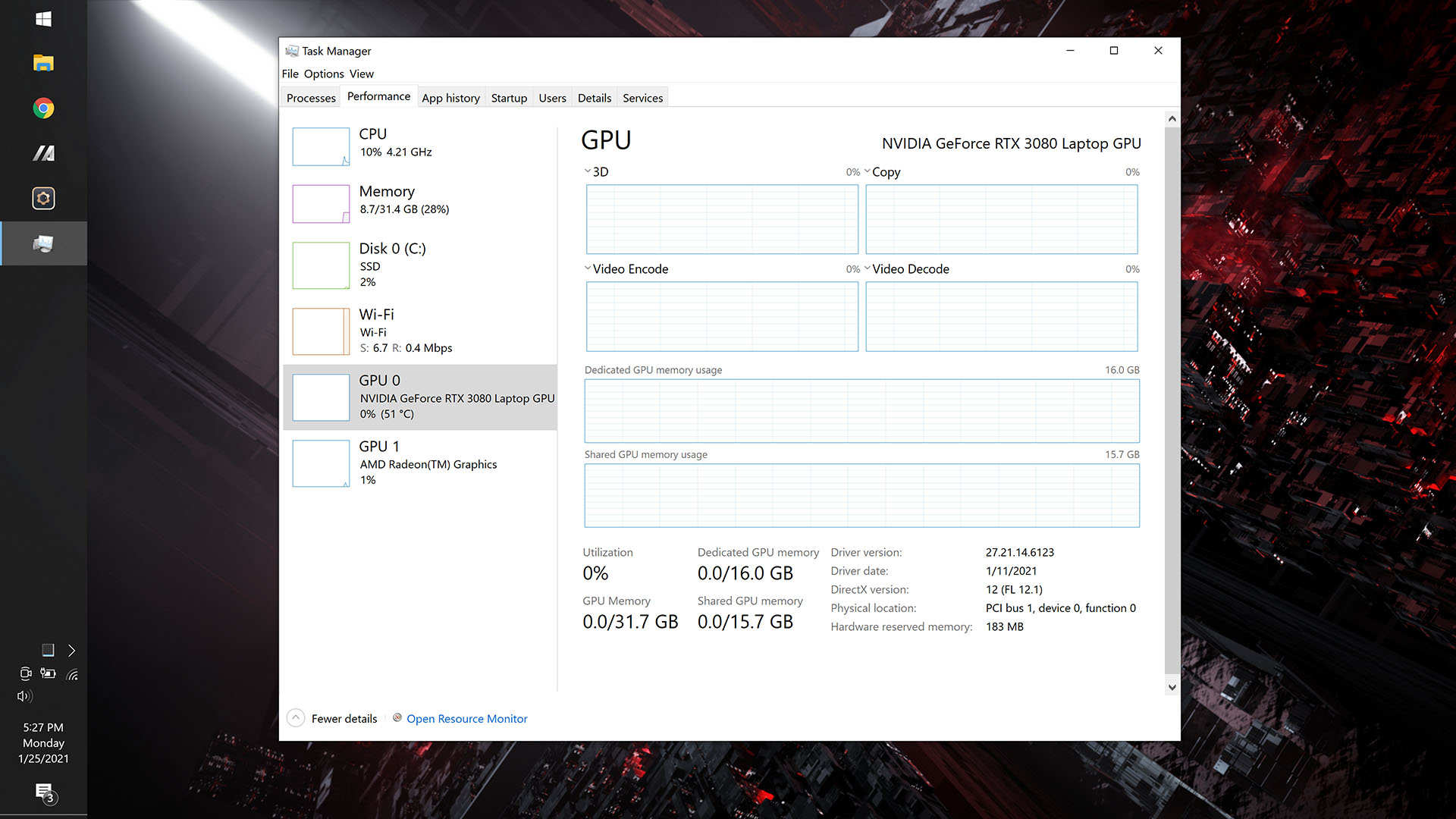Click the CPU mini graph thumbnail
The width and height of the screenshot is (1456, 819).
[x=321, y=146]
